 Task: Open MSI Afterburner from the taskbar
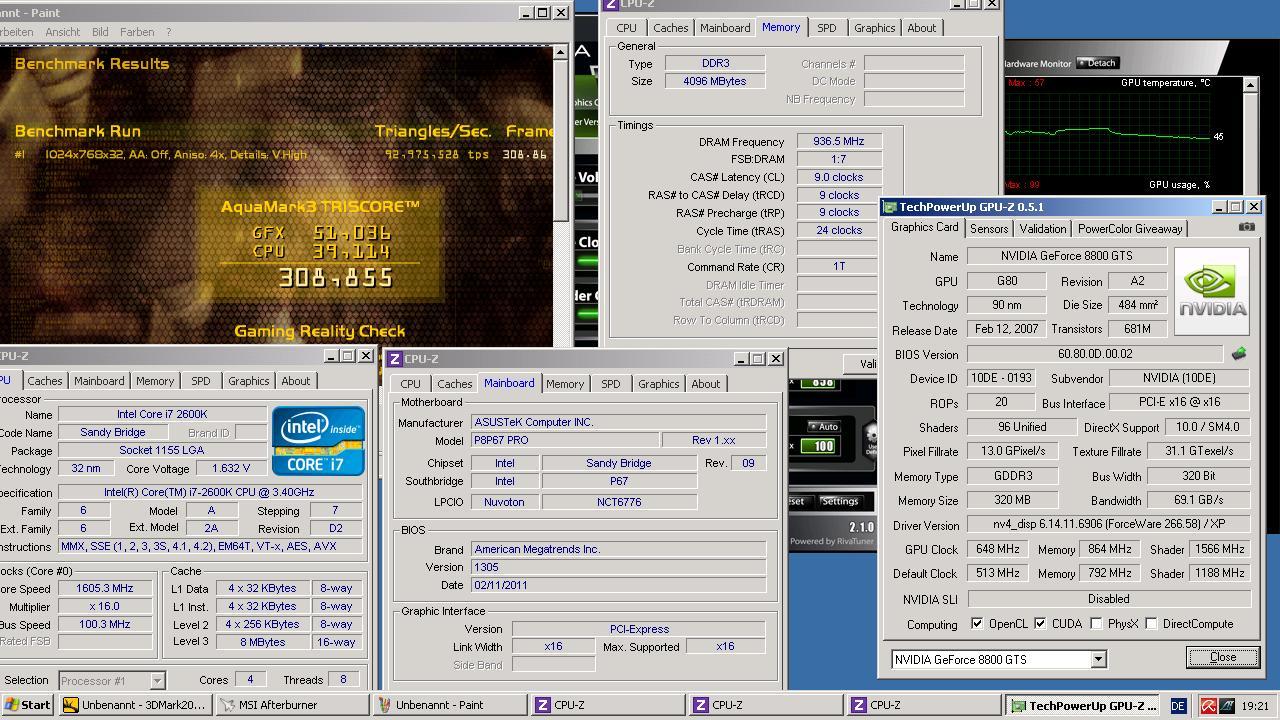[292, 705]
